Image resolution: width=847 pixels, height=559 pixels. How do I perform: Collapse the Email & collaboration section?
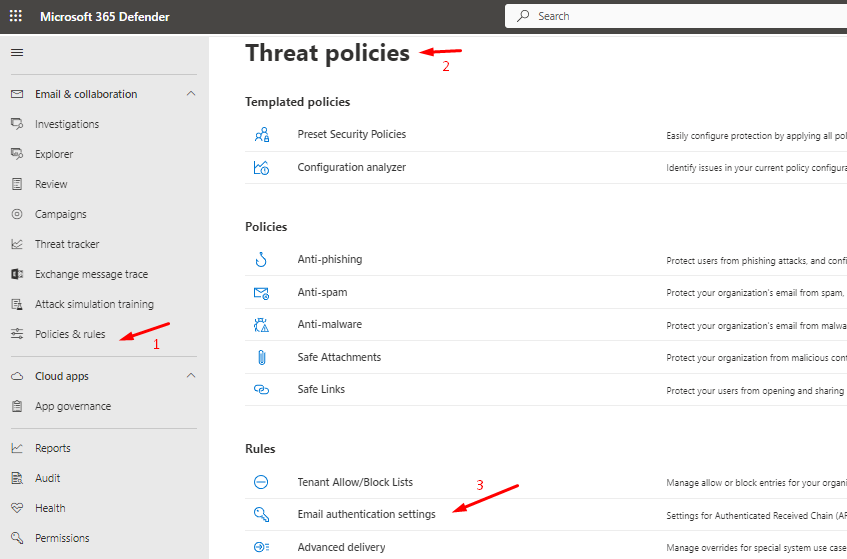click(191, 94)
